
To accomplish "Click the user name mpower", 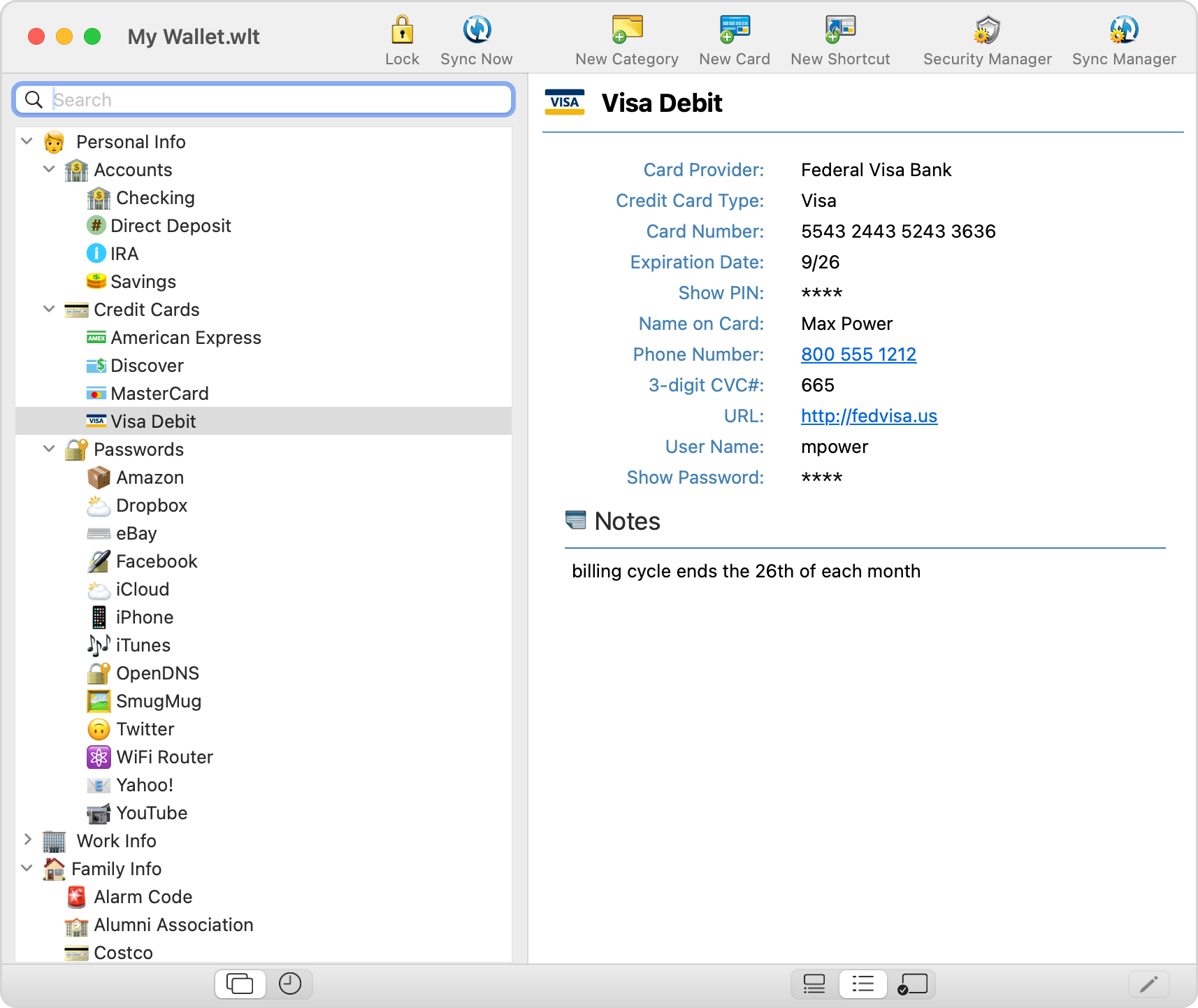I will point(835,447).
